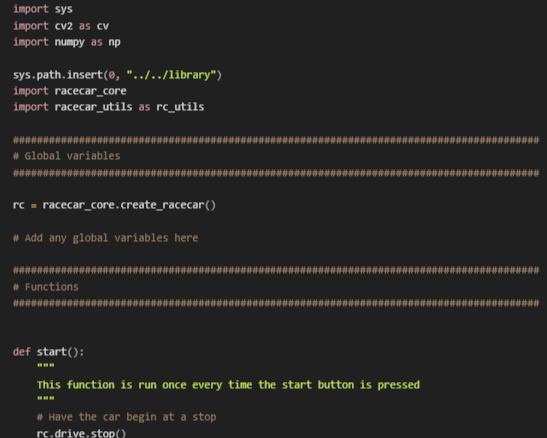Click the 'import sys' line
The image size is (547, 438).
(43, 9)
